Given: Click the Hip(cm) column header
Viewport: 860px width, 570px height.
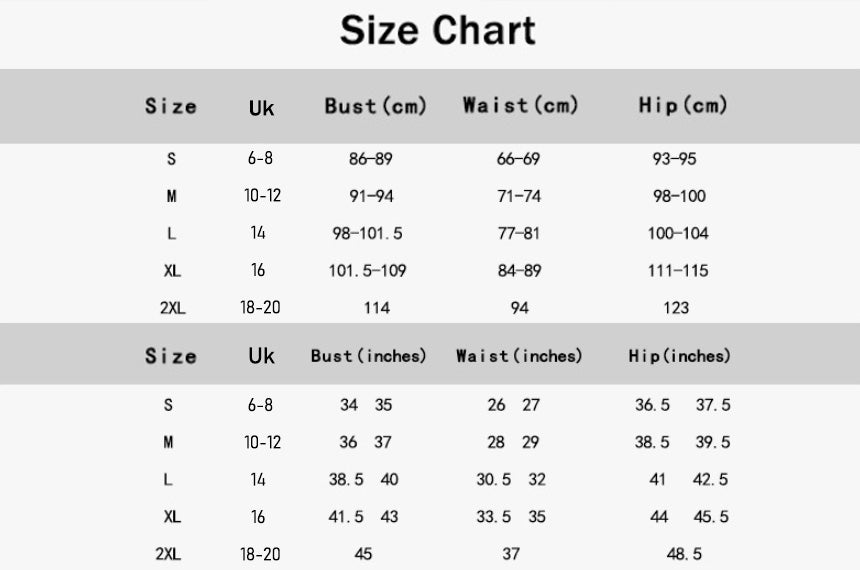Looking at the screenshot, I should [683, 106].
